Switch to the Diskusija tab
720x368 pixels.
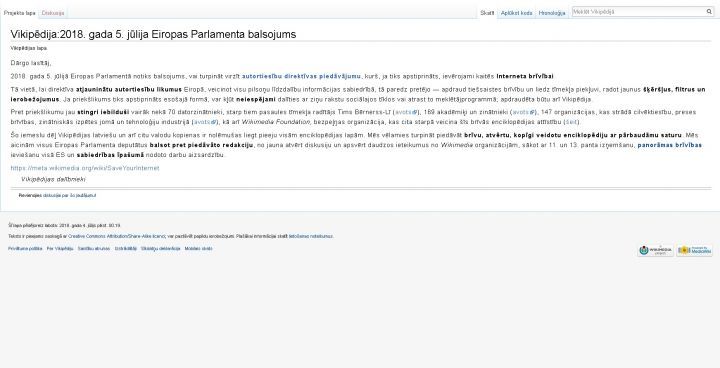coord(53,13)
